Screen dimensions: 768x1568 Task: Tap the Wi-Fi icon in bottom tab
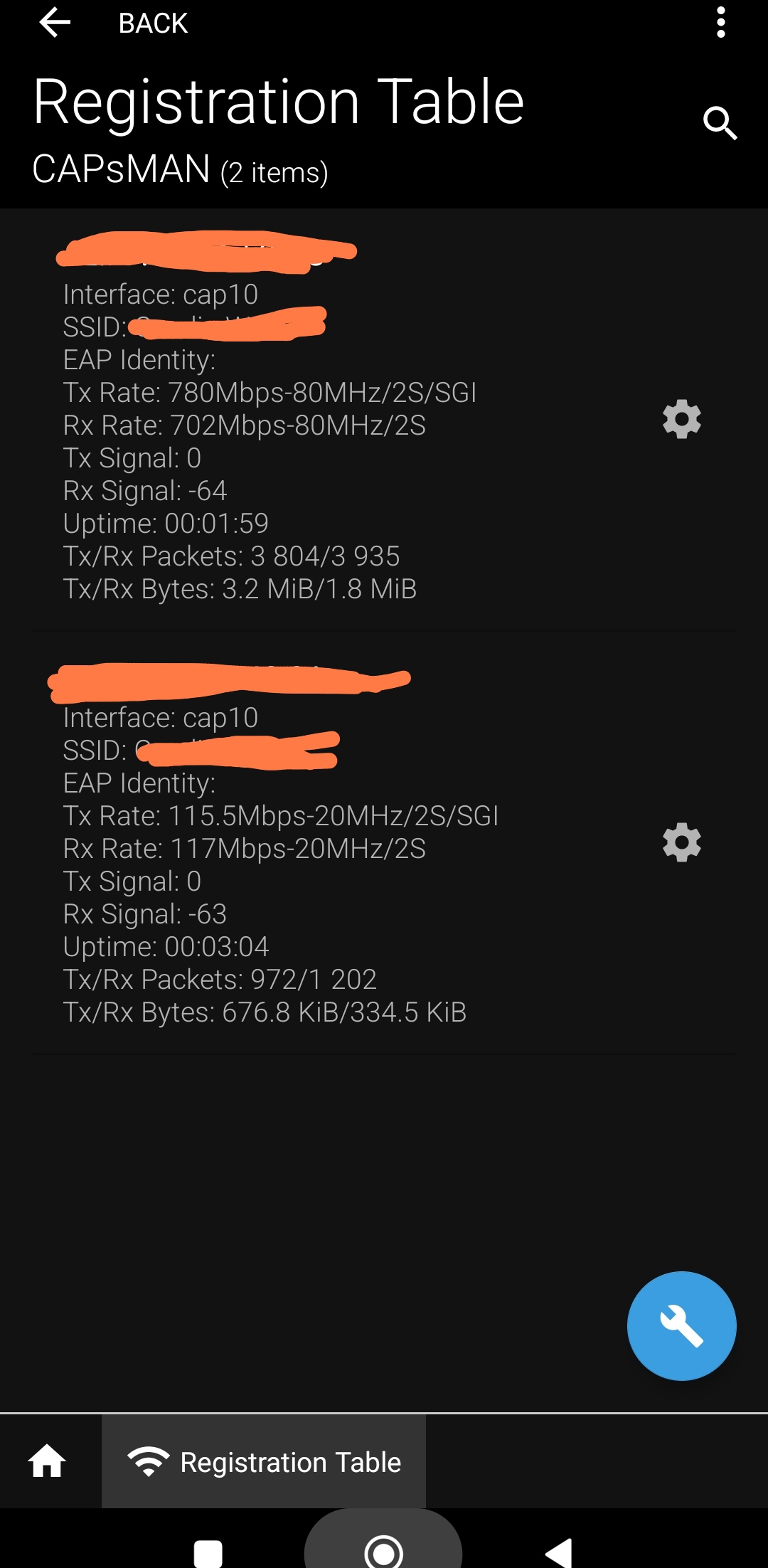[148, 1461]
